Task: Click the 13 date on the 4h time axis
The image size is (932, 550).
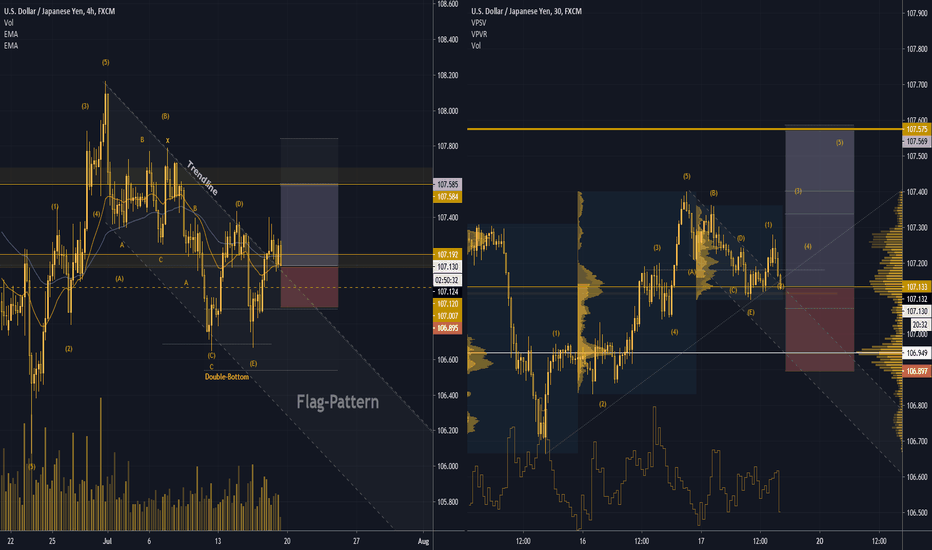Action: click(218, 541)
